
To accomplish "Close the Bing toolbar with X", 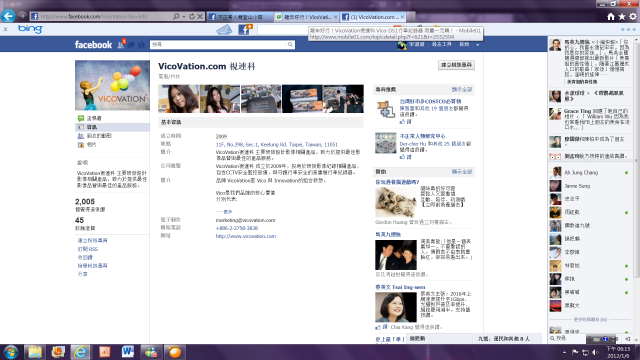I will [5, 29].
